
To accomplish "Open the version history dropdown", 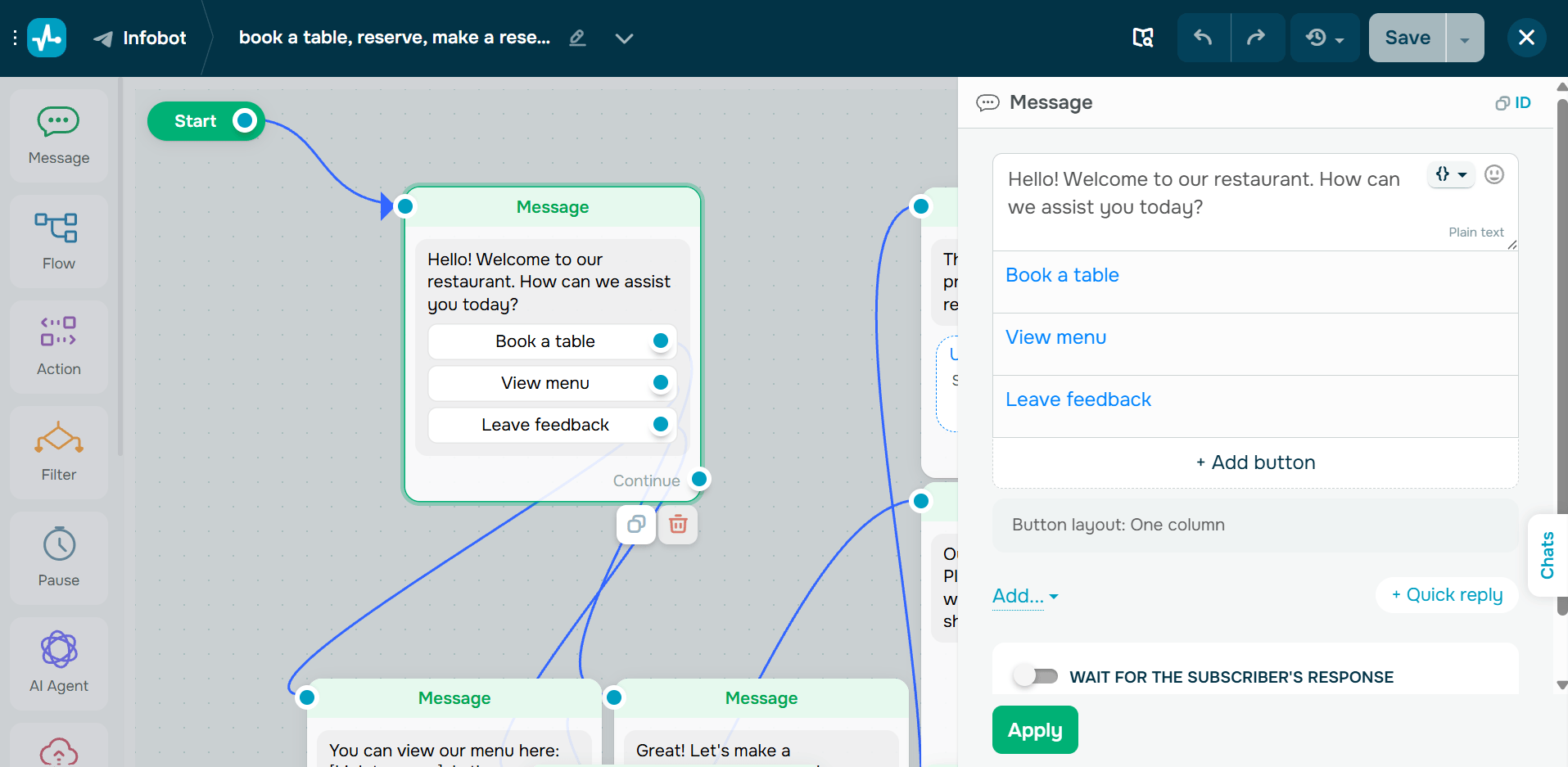I will click(1325, 38).
